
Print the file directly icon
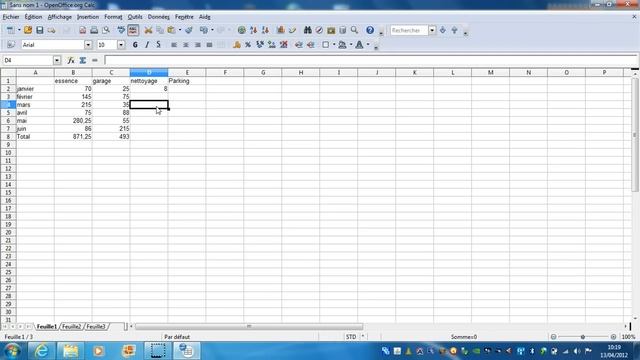pos(94,30)
